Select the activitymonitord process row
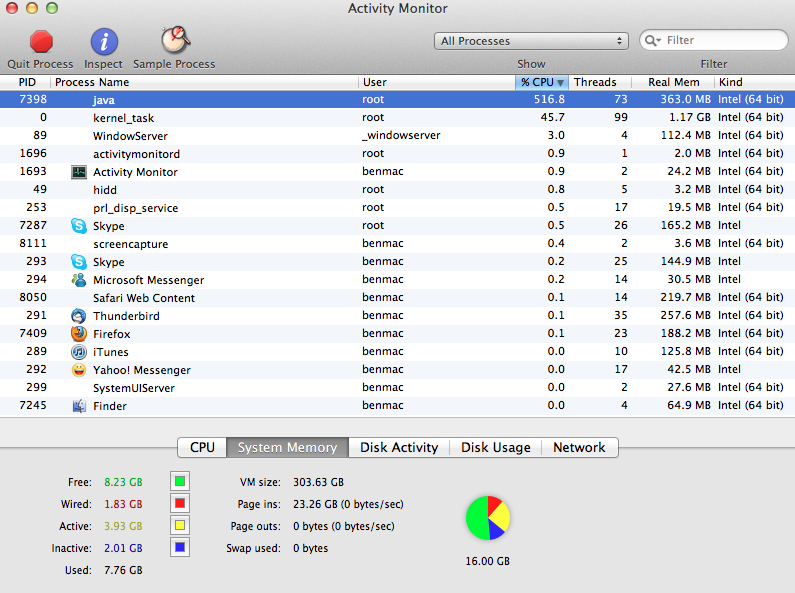Viewport: 795px width, 593px height. point(398,154)
